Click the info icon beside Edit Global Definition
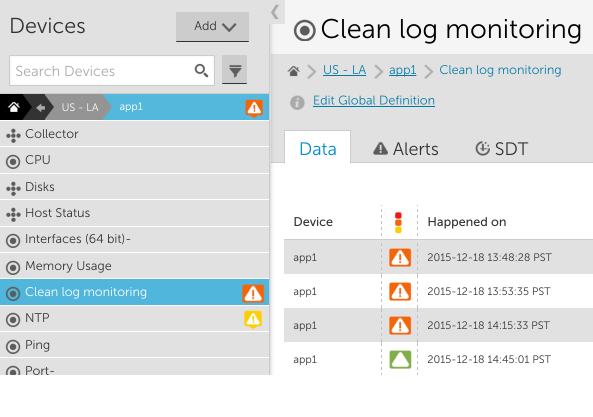This screenshot has height=417, width=593. (x=297, y=102)
